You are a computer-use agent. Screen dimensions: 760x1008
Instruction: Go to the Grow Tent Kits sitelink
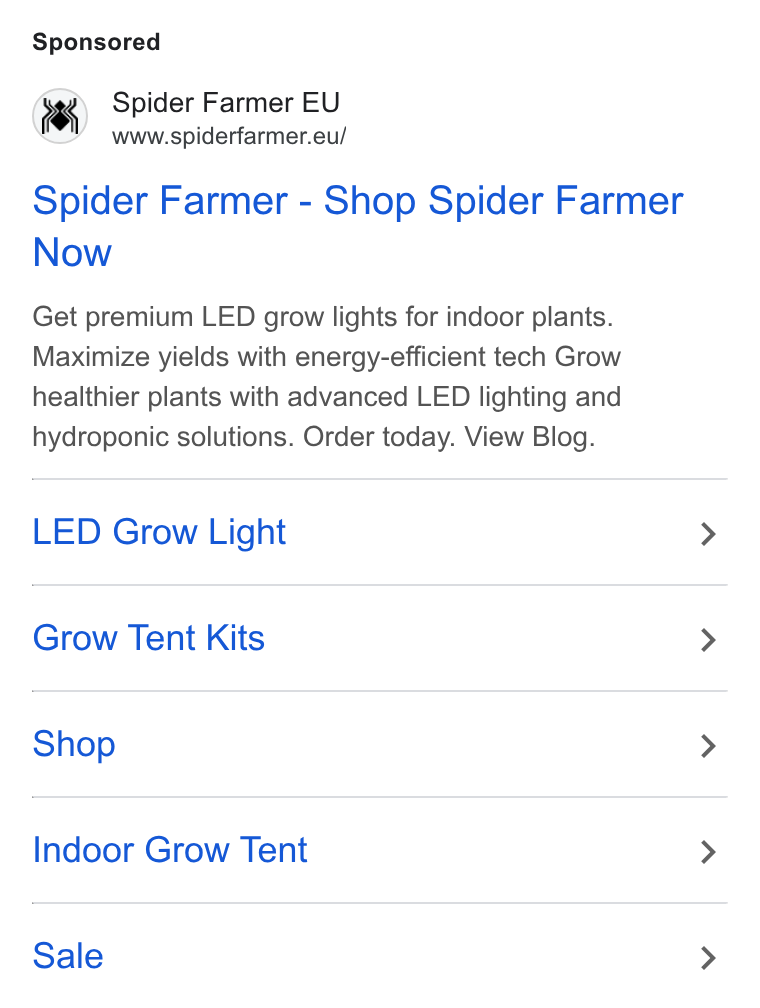pos(149,638)
